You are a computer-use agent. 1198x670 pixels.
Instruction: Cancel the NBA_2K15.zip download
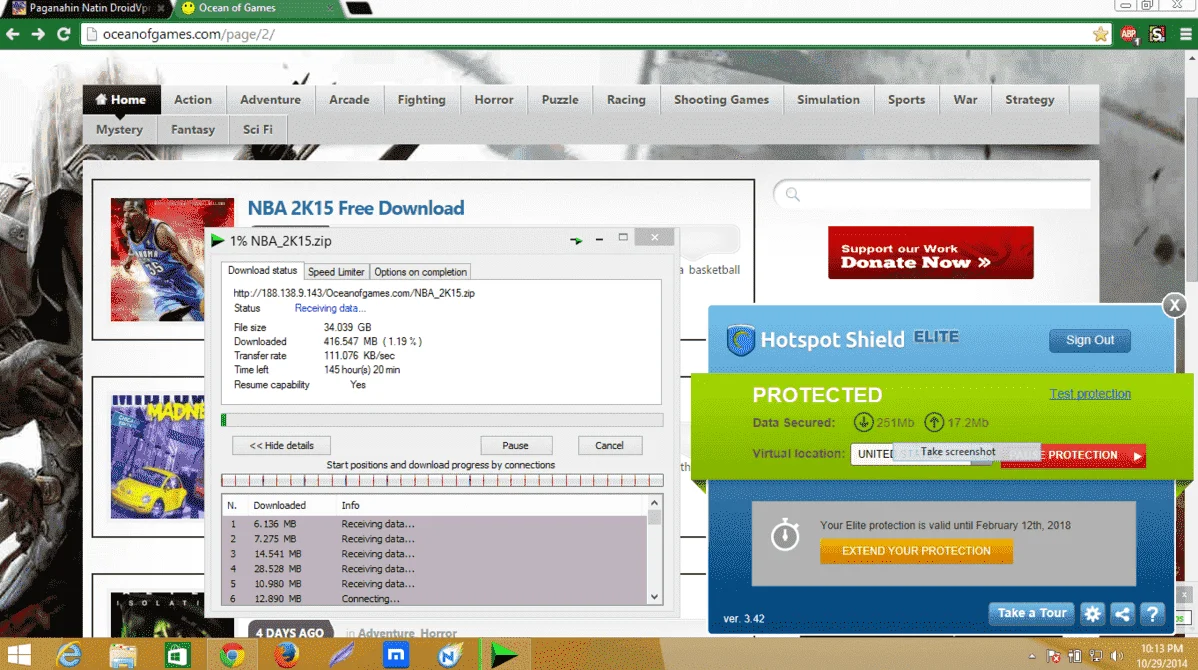coord(609,445)
